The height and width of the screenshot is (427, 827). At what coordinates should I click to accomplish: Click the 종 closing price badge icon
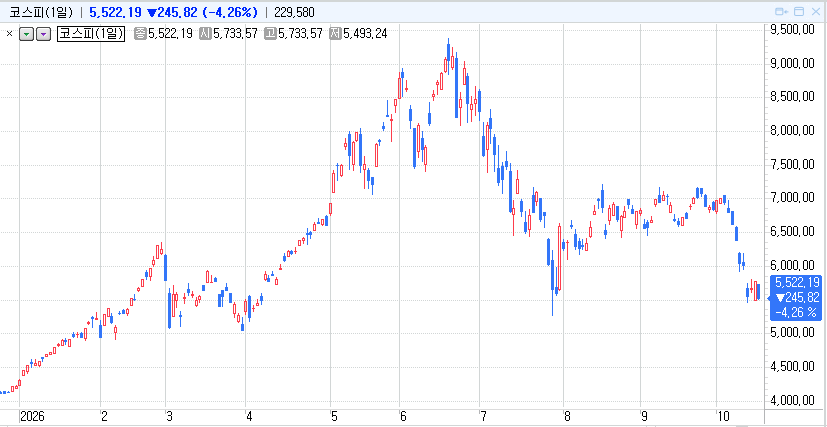pyautogui.click(x=140, y=34)
